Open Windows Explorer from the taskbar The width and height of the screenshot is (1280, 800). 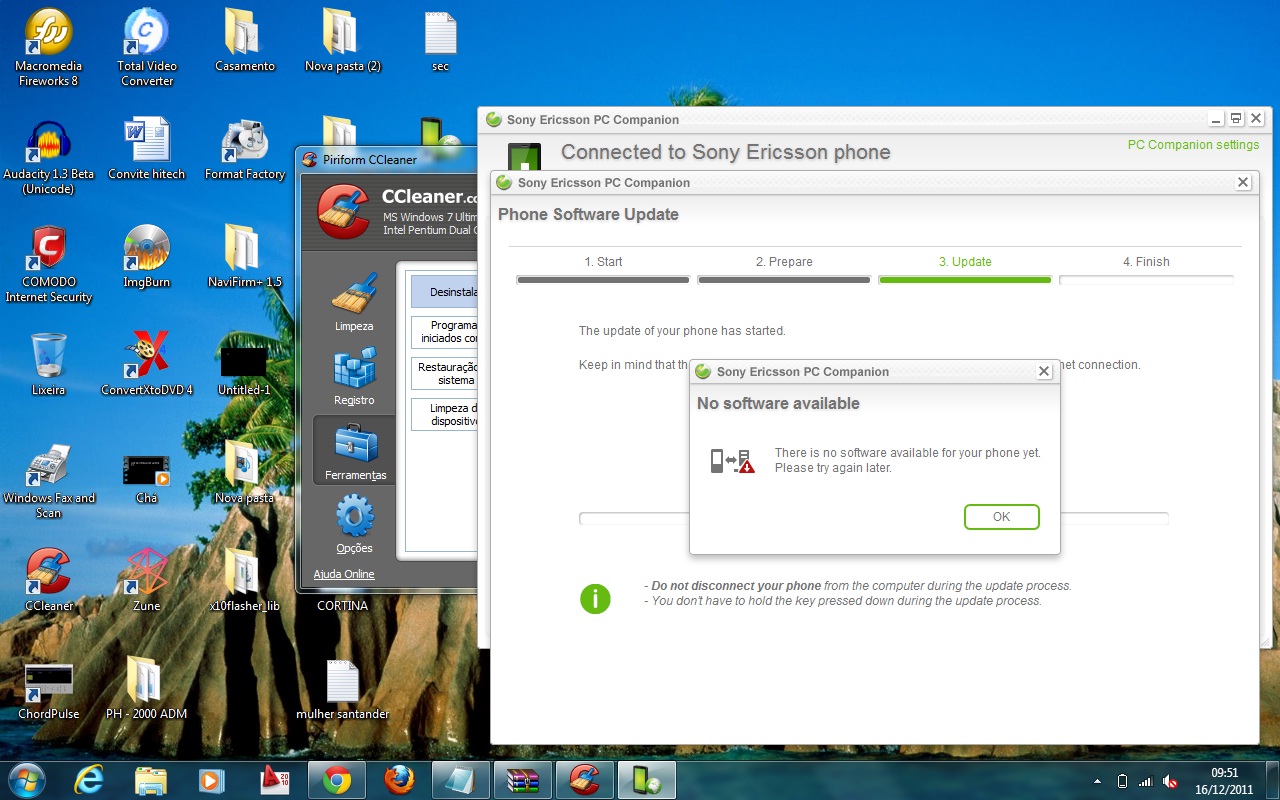(x=150, y=779)
